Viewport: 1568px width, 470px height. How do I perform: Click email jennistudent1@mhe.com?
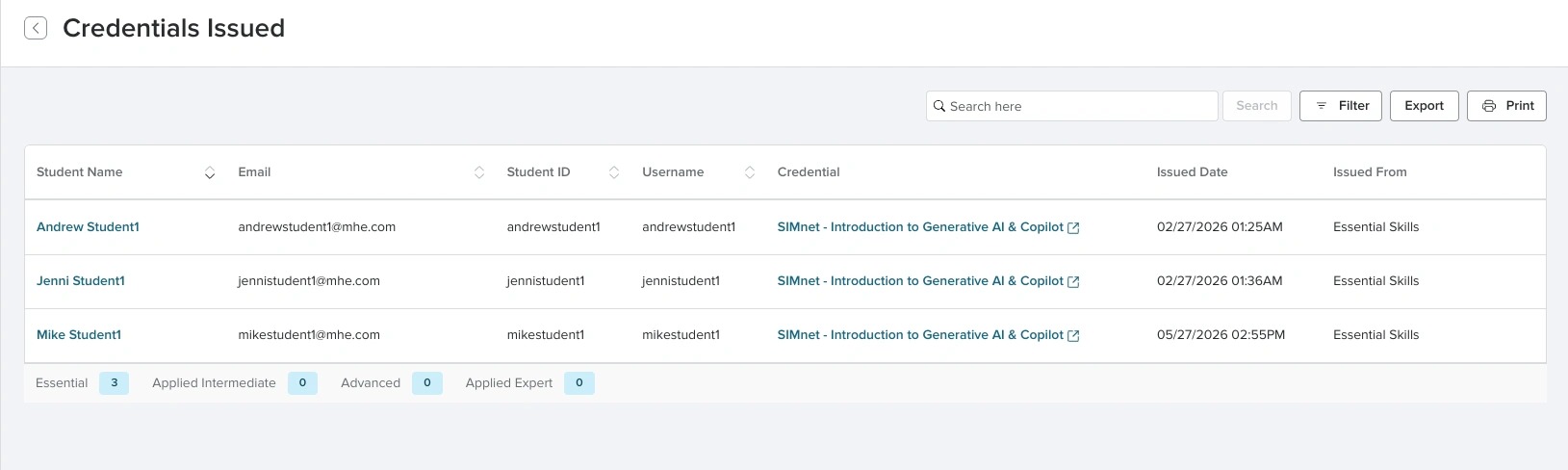click(x=309, y=281)
